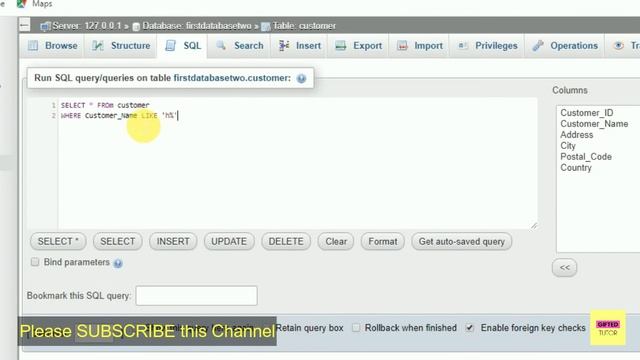Select Customer_ID in Columns list
This screenshot has width=640, height=360.
(586, 113)
